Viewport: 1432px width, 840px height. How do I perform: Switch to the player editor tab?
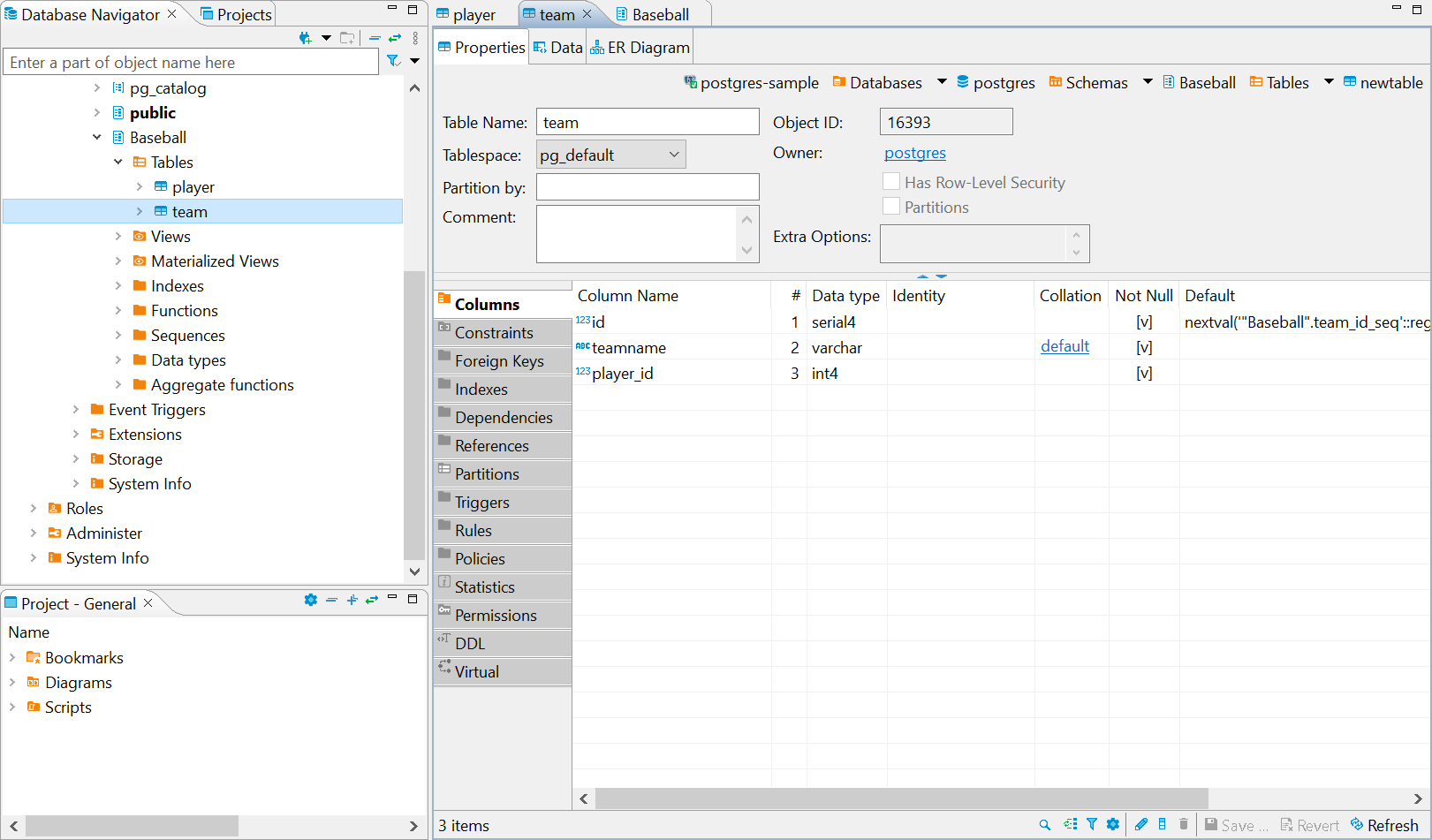pos(466,14)
